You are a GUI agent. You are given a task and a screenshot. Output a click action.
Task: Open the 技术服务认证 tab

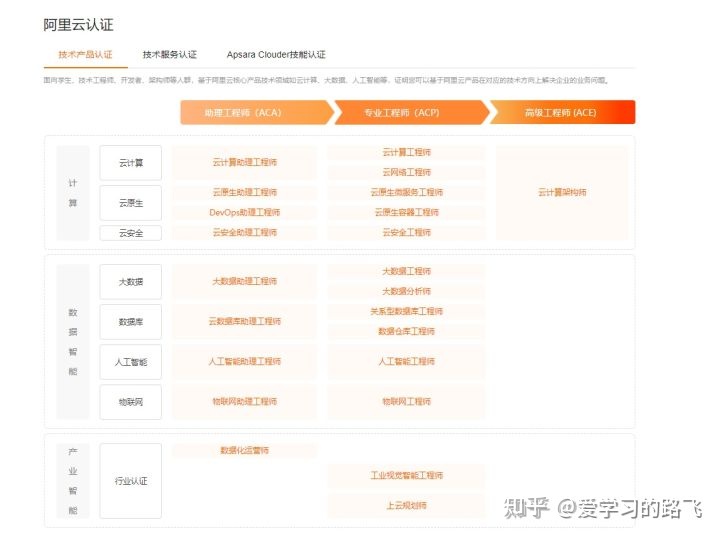click(169, 55)
